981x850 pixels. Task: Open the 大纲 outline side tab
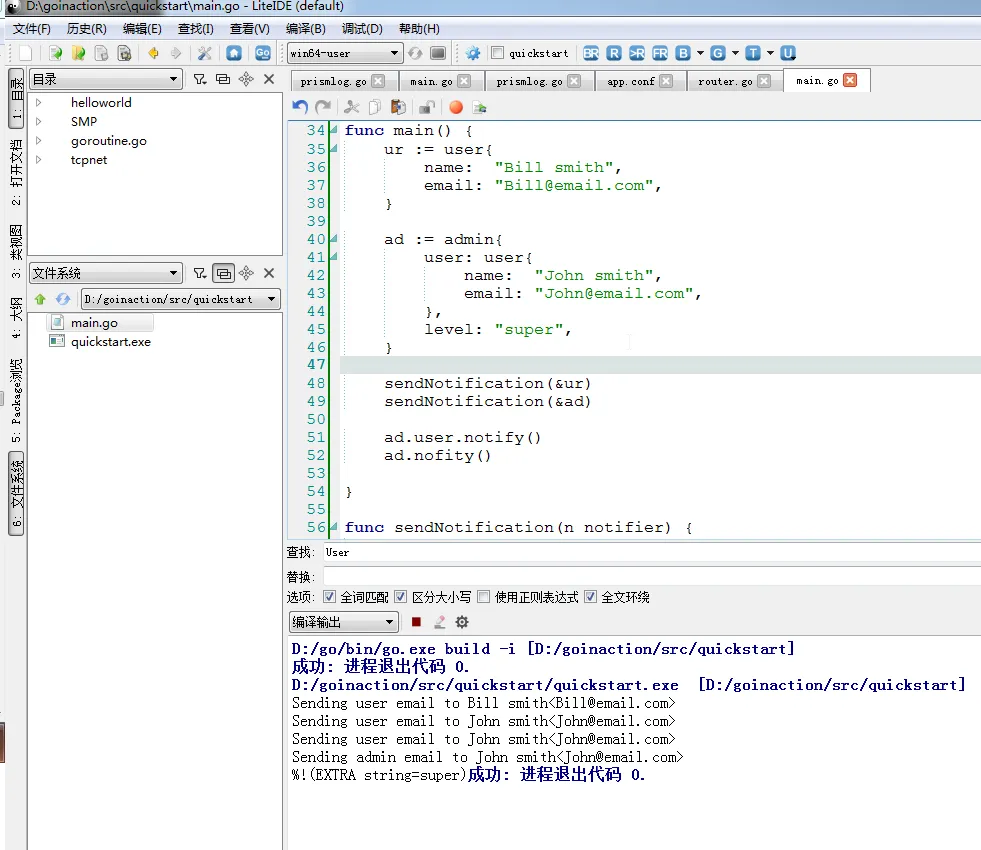16,317
